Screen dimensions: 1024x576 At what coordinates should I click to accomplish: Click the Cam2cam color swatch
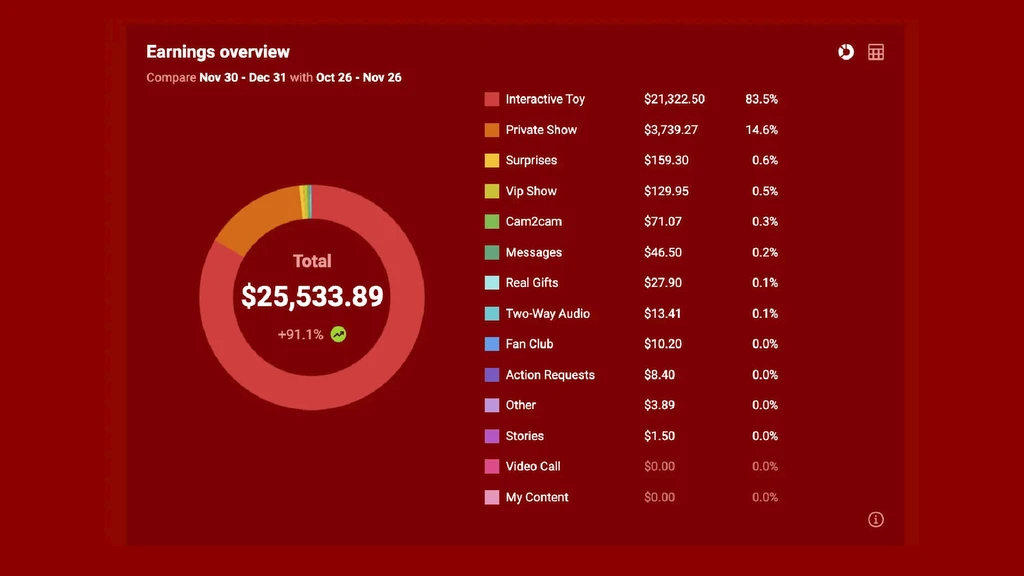(492, 221)
